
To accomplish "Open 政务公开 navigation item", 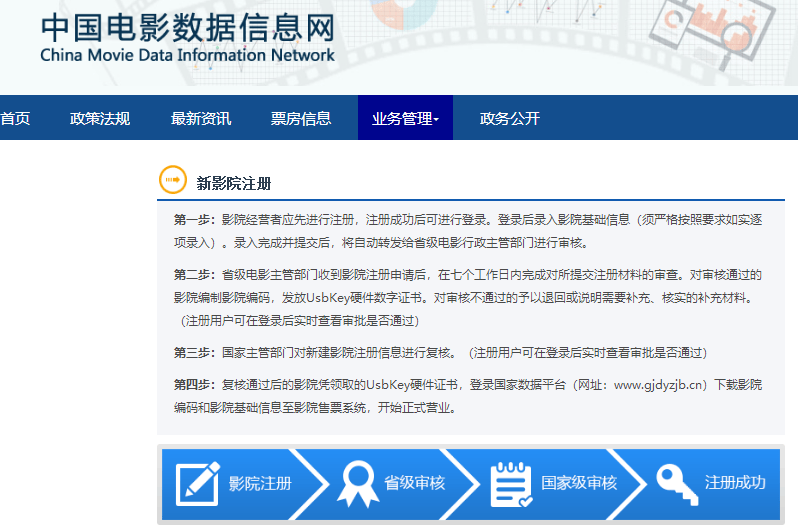I will [x=509, y=118].
